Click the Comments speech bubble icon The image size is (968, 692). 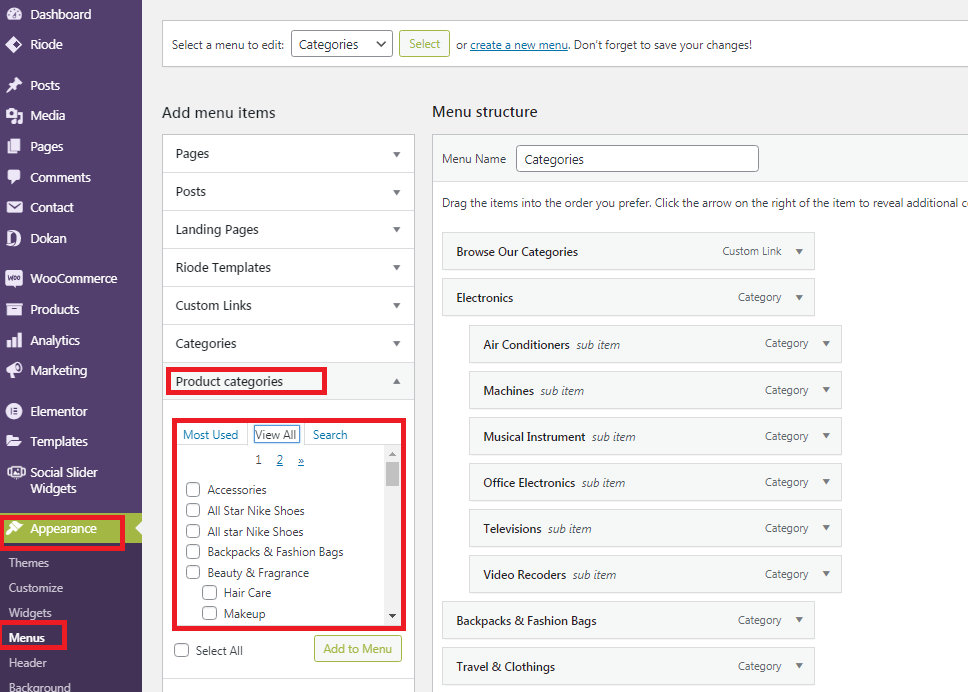point(14,177)
